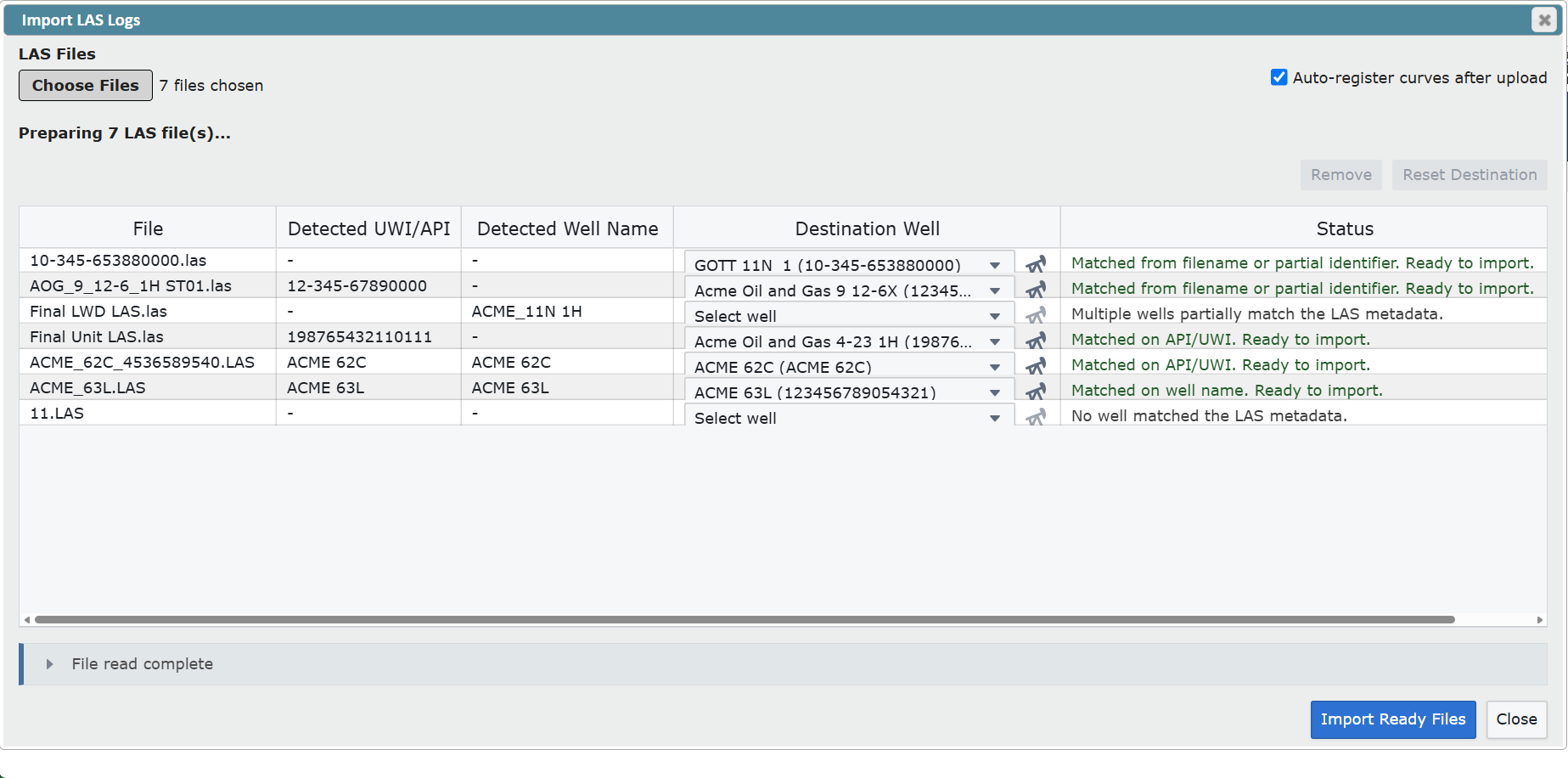Click the well icon for ACME_62C_4536589540.LAS row
1568x778 pixels.
[x=1036, y=366]
